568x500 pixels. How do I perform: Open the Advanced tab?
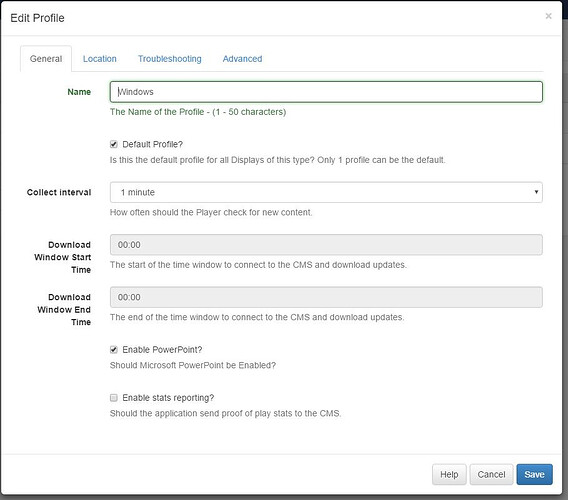pyautogui.click(x=242, y=59)
